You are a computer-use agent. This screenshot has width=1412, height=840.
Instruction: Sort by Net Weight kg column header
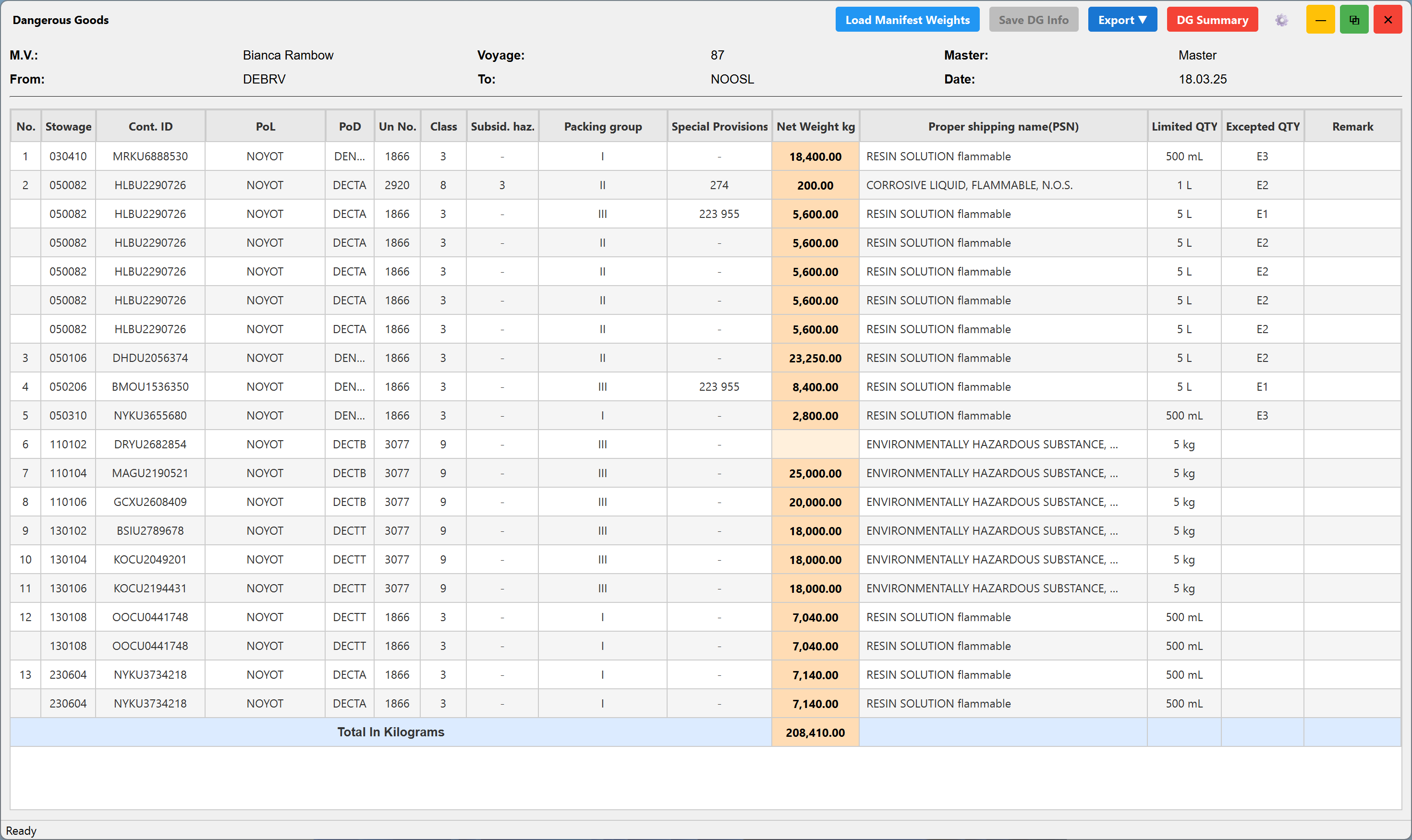(x=815, y=126)
